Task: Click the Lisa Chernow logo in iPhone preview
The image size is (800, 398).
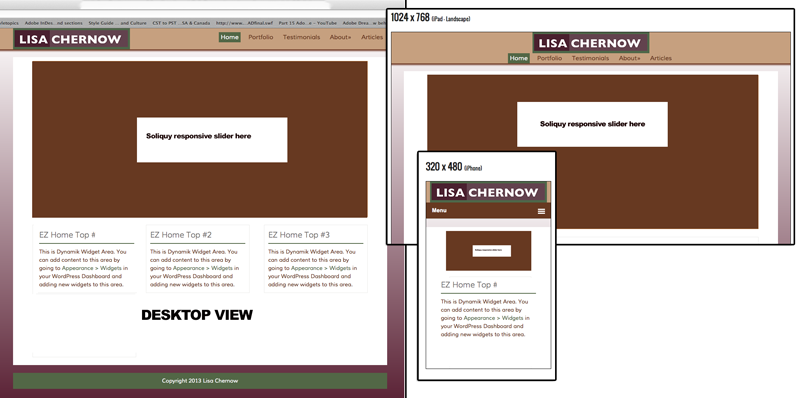Action: 488,192
